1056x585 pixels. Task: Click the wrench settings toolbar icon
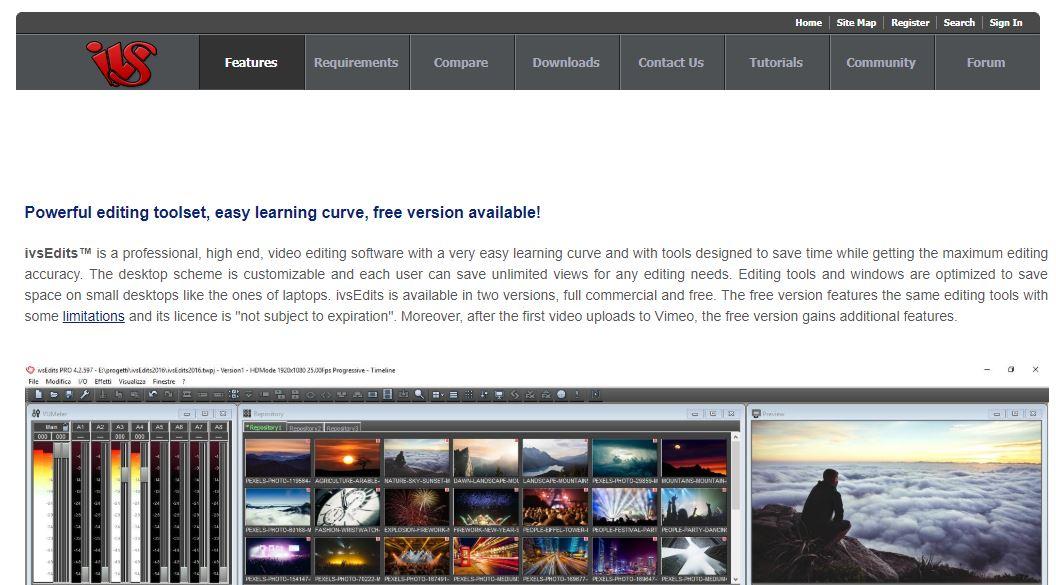click(x=86, y=395)
